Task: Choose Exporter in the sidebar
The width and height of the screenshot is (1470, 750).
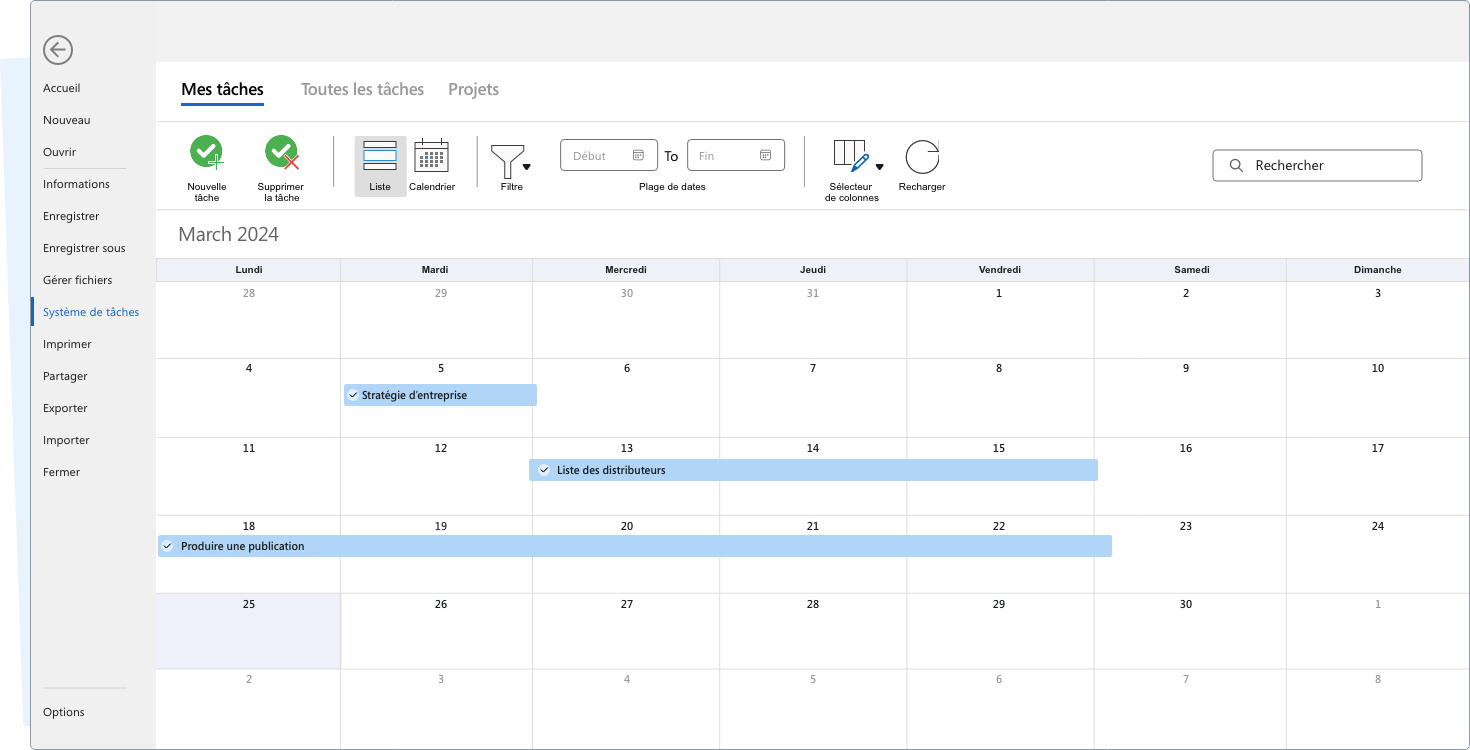Action: coord(65,408)
